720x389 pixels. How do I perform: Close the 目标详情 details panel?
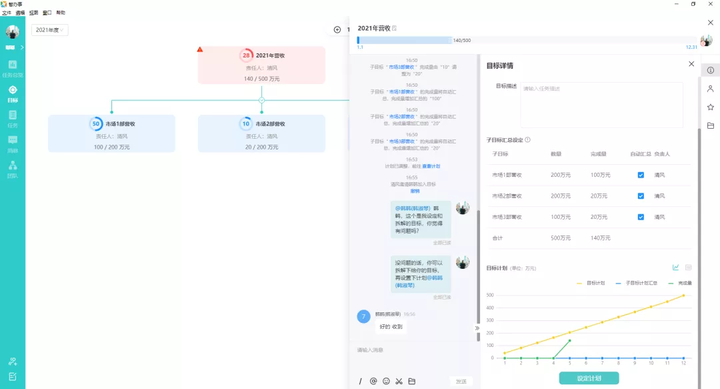[691, 64]
